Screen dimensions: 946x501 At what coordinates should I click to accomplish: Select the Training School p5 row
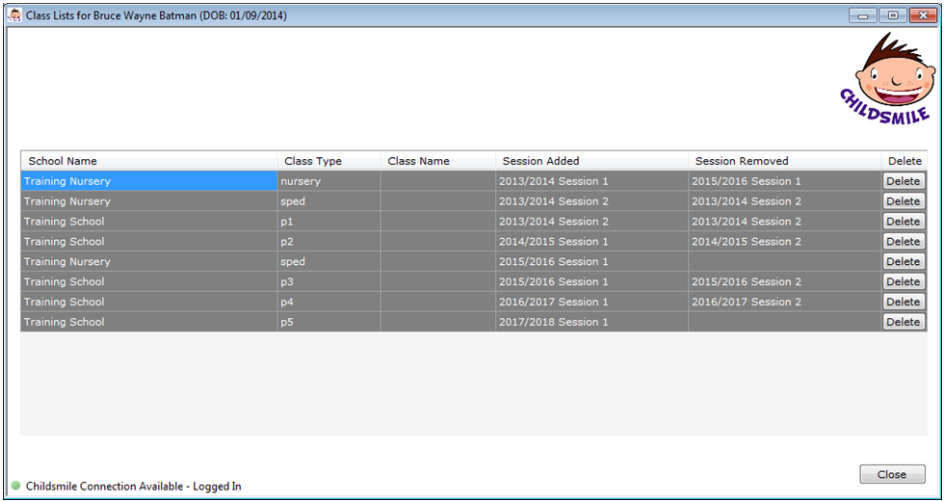coord(148,322)
